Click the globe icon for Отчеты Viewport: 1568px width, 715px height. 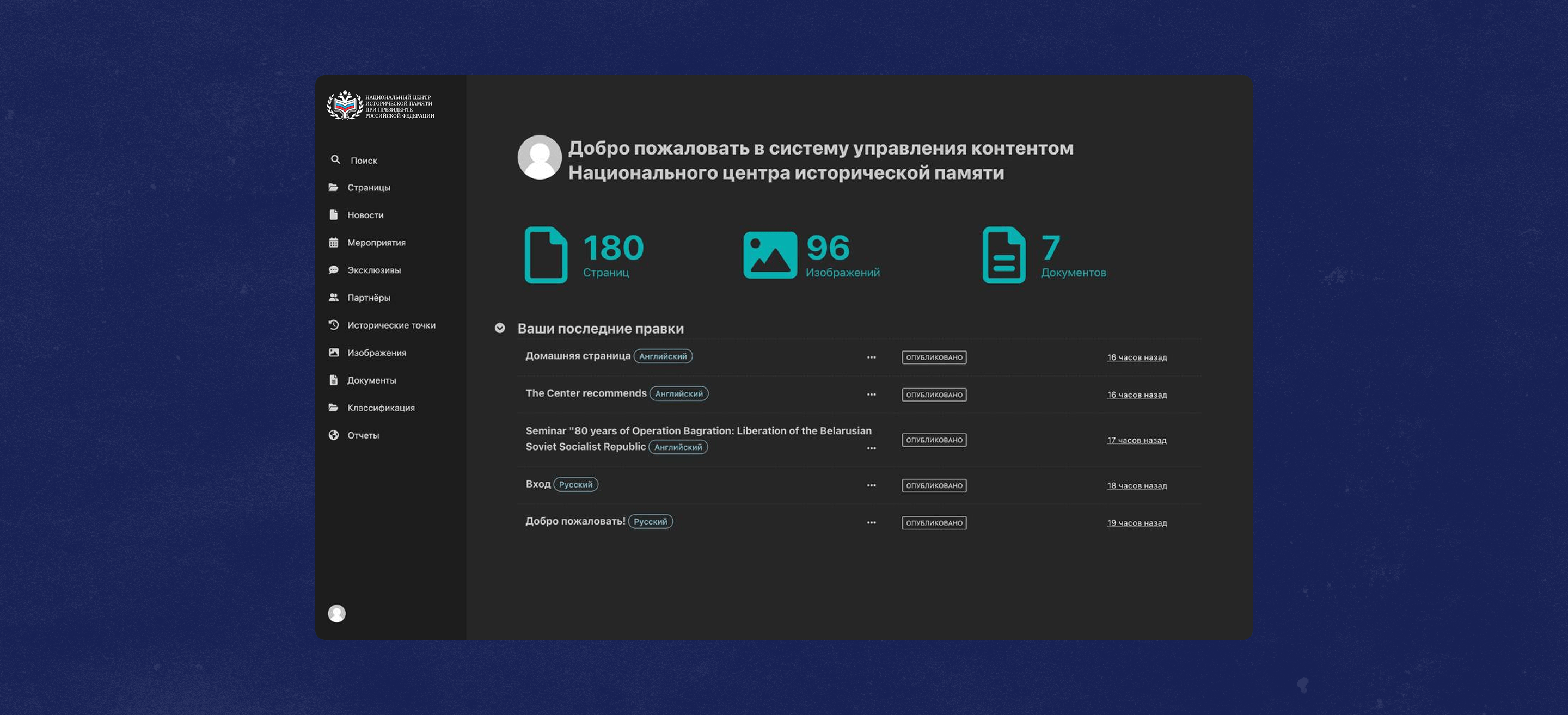click(334, 434)
